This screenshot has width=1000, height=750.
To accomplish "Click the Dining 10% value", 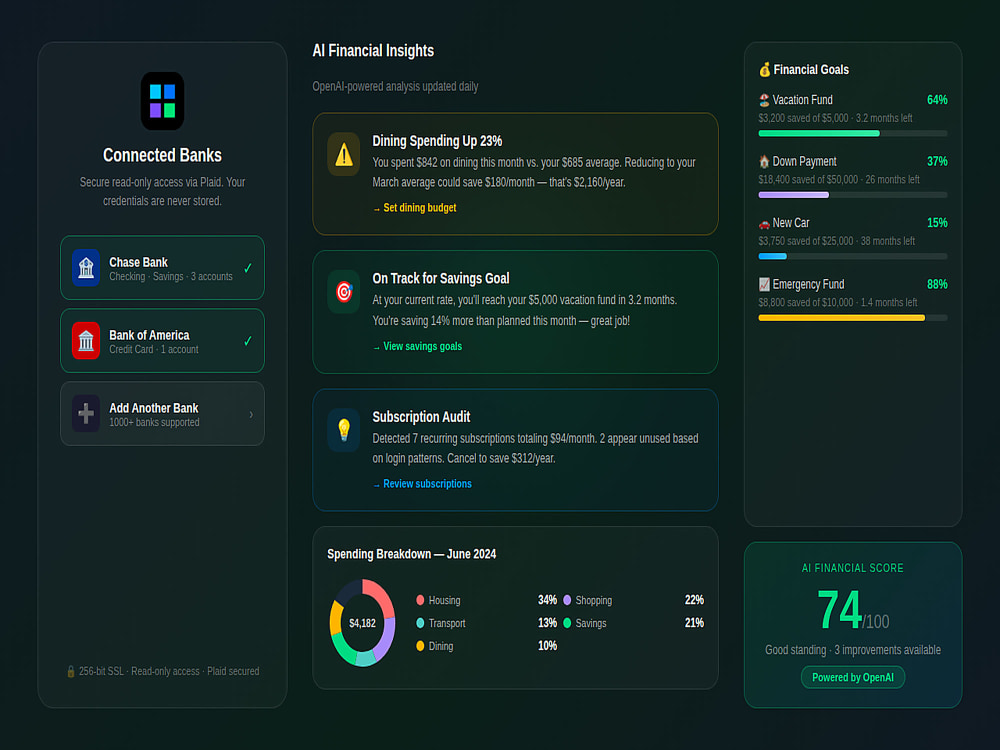I will (547, 646).
